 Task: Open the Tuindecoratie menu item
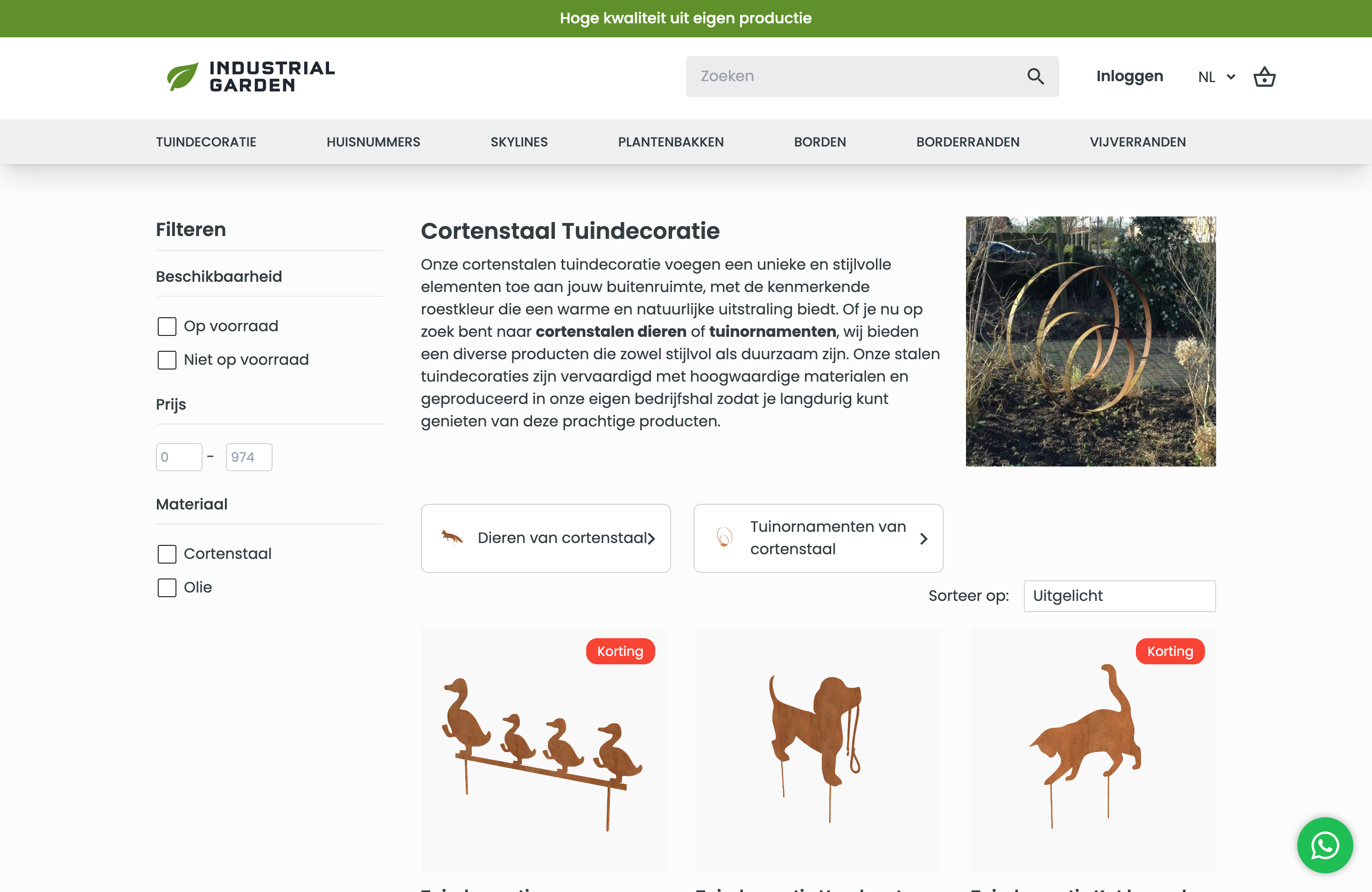pyautogui.click(x=206, y=142)
